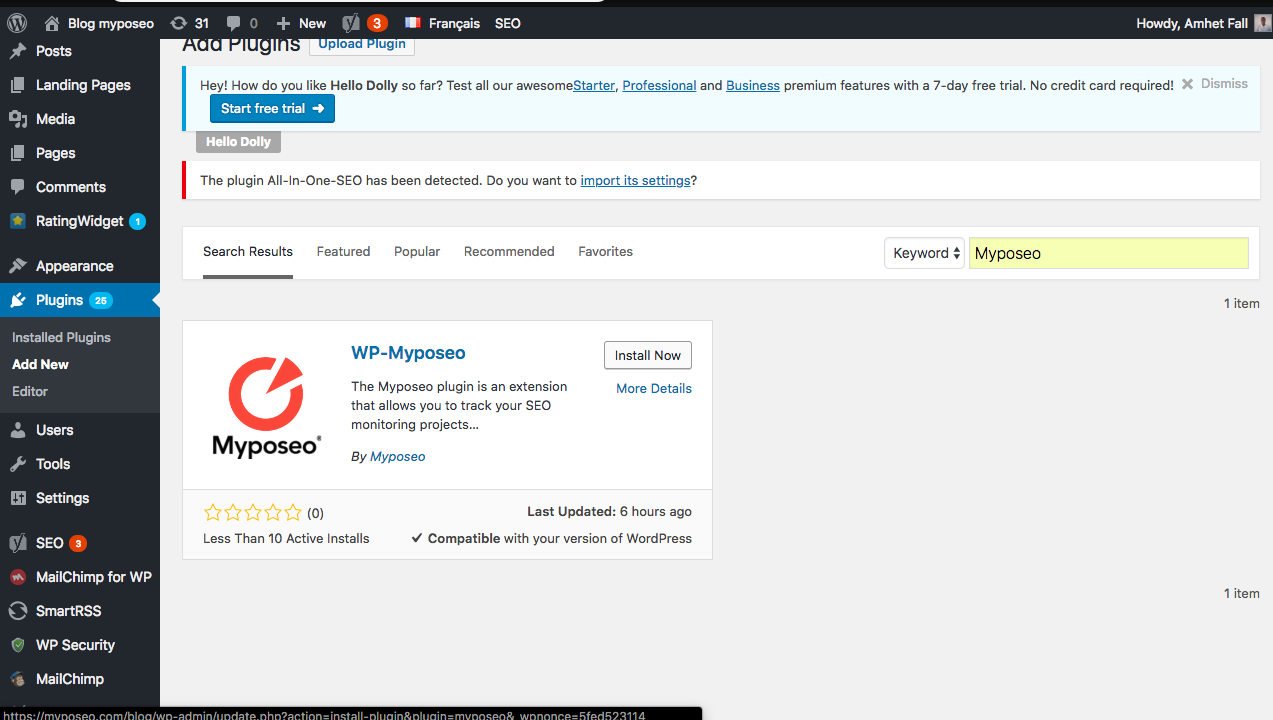The image size is (1273, 720).
Task: Click the New content plus icon
Action: 283,23
